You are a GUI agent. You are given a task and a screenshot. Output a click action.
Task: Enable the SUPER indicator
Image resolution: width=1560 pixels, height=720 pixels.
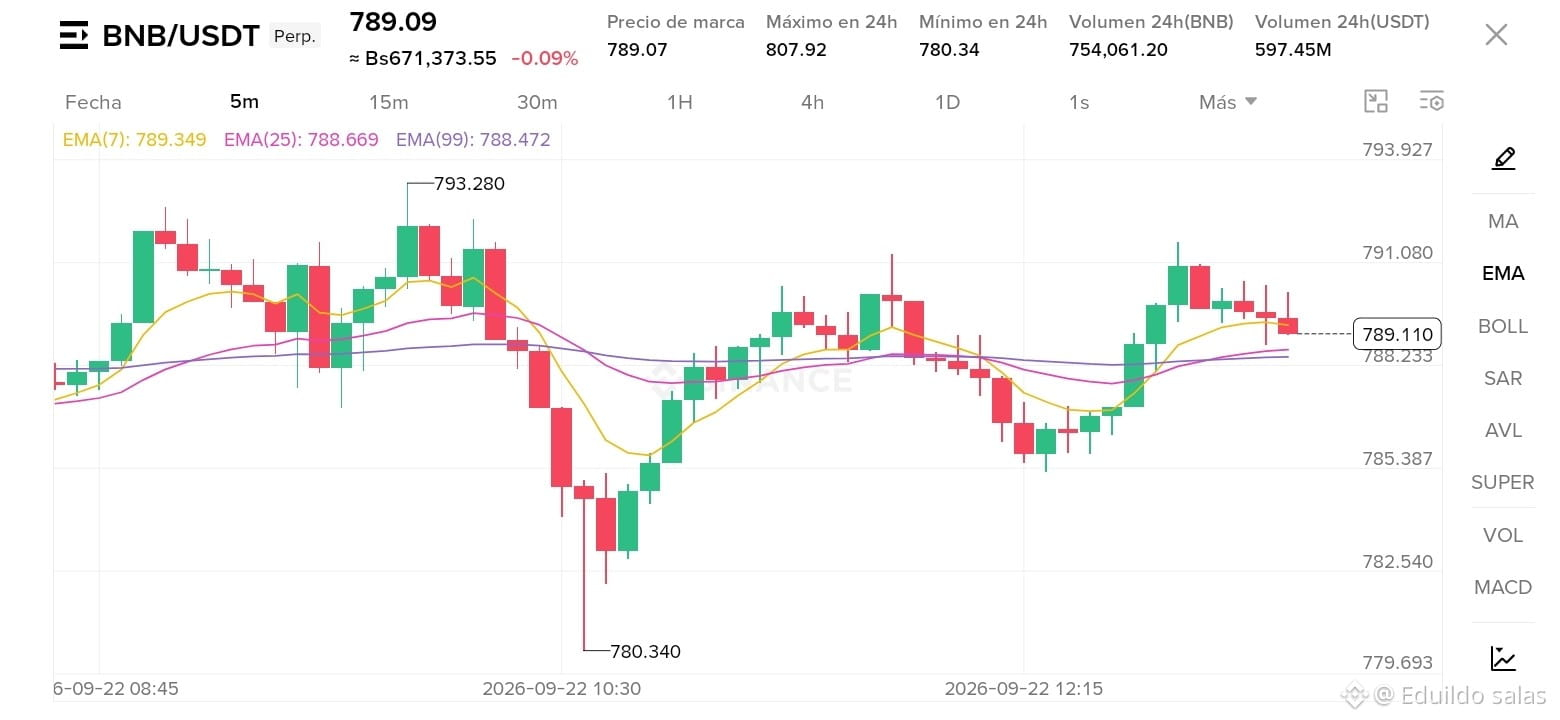[x=1503, y=482]
